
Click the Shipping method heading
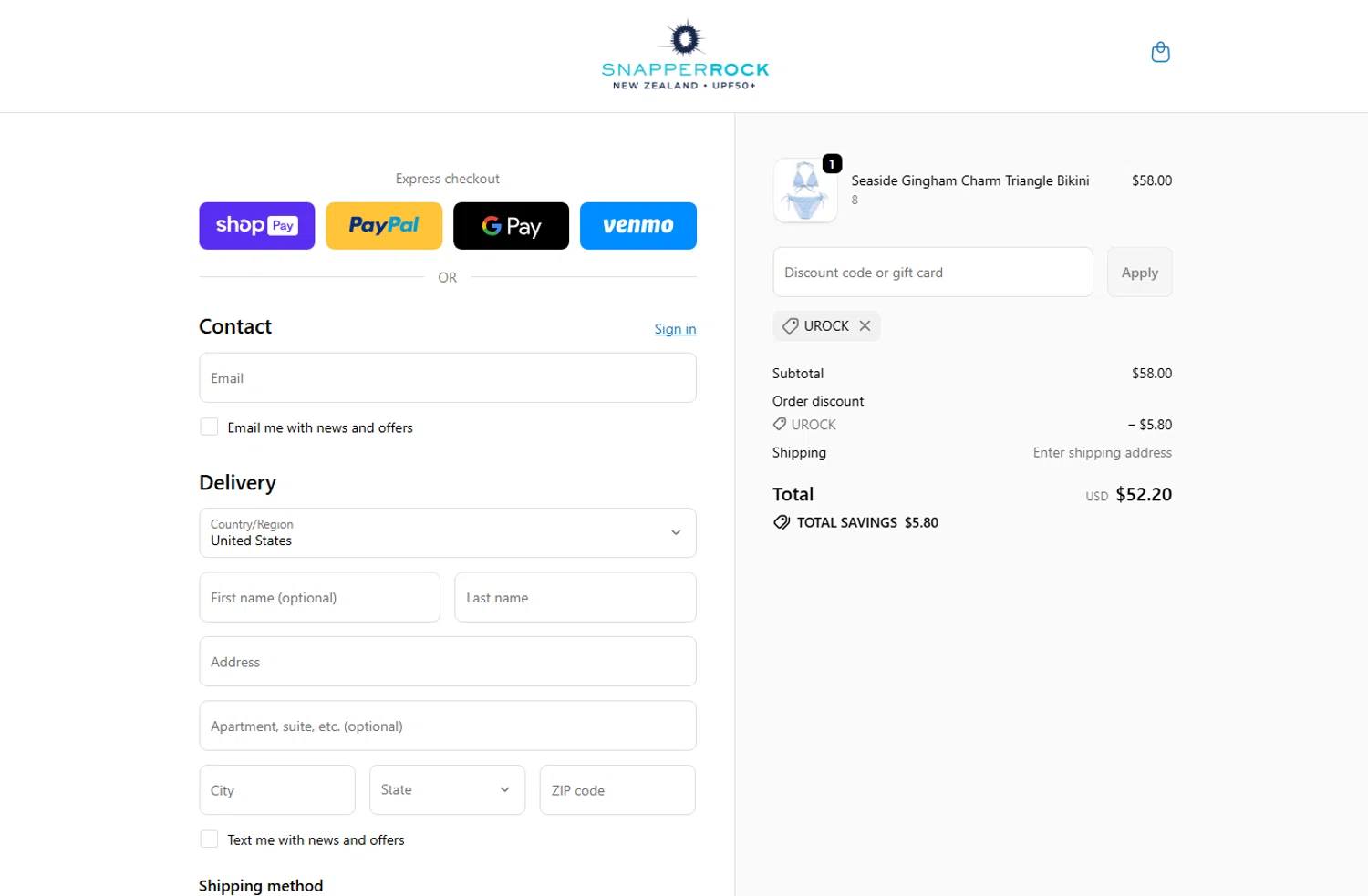pos(261,885)
